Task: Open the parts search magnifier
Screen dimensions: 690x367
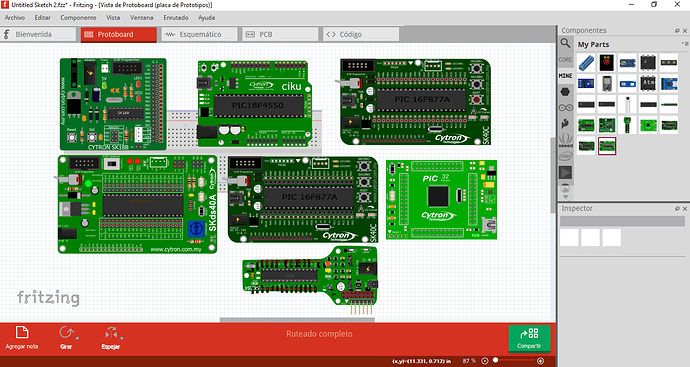Action: point(565,43)
